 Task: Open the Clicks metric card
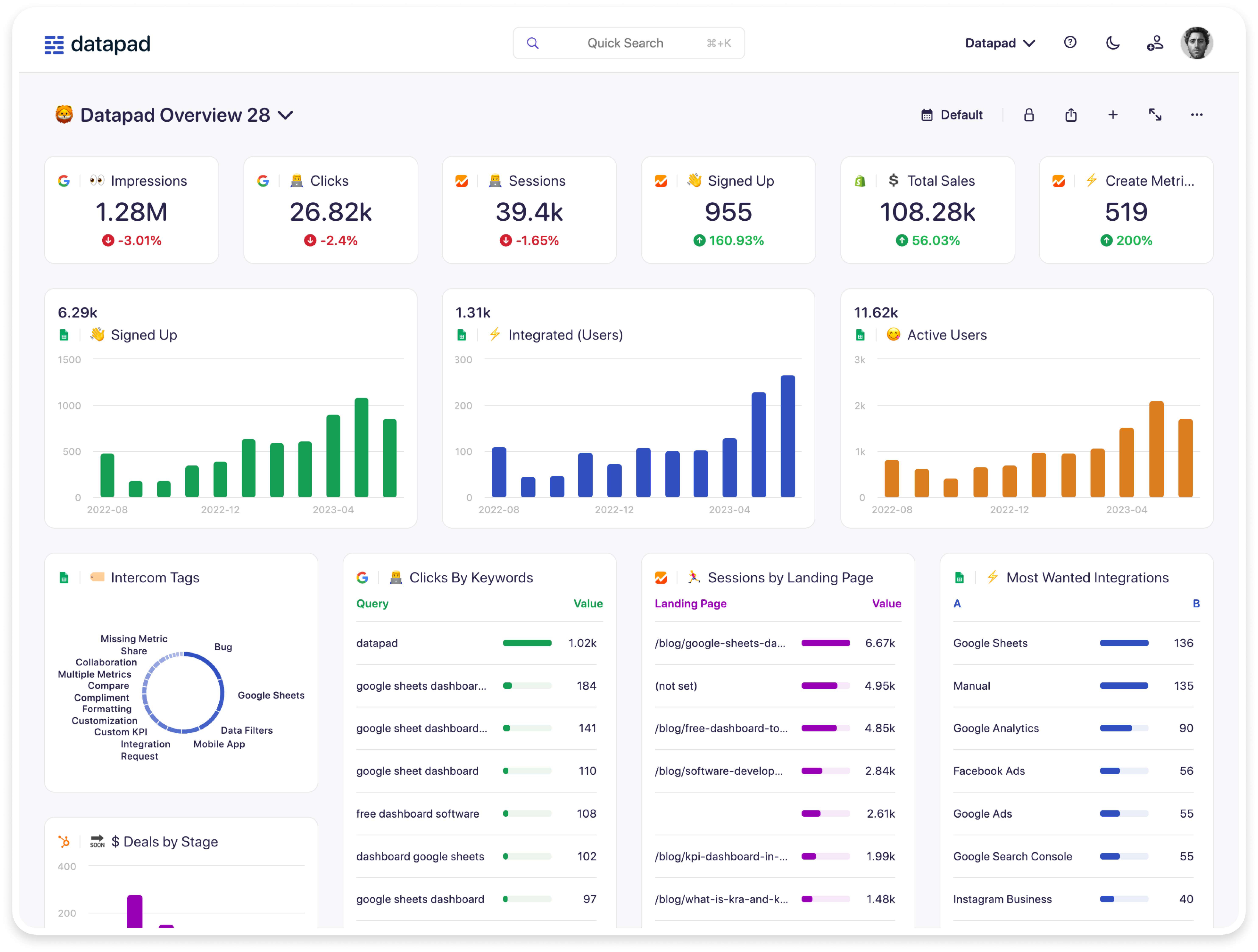(x=331, y=210)
